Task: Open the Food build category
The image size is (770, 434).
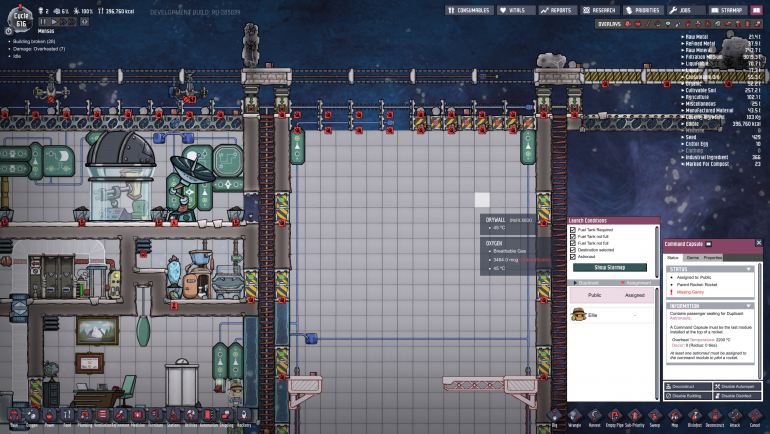Action: [x=67, y=416]
